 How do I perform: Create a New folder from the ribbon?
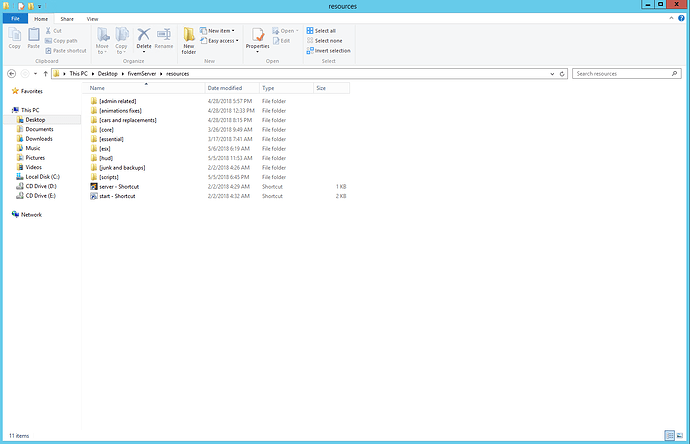[189, 40]
